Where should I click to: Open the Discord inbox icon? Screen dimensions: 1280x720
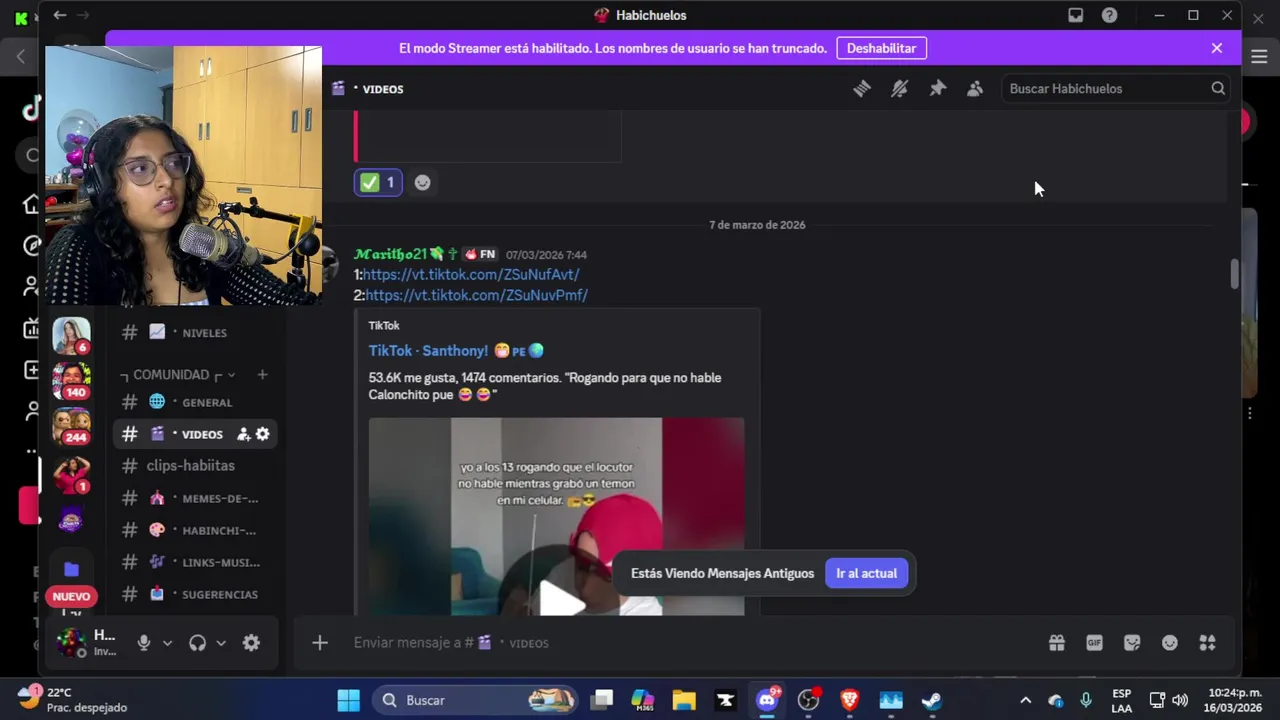tap(1075, 15)
